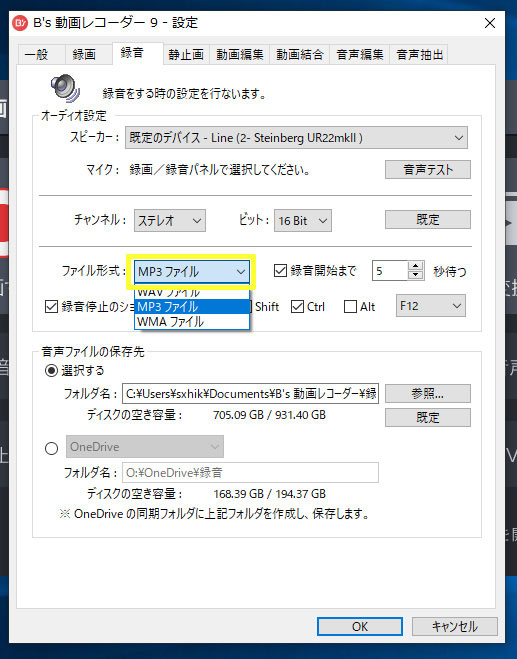Confirm settings with OK button

pyautogui.click(x=360, y=627)
